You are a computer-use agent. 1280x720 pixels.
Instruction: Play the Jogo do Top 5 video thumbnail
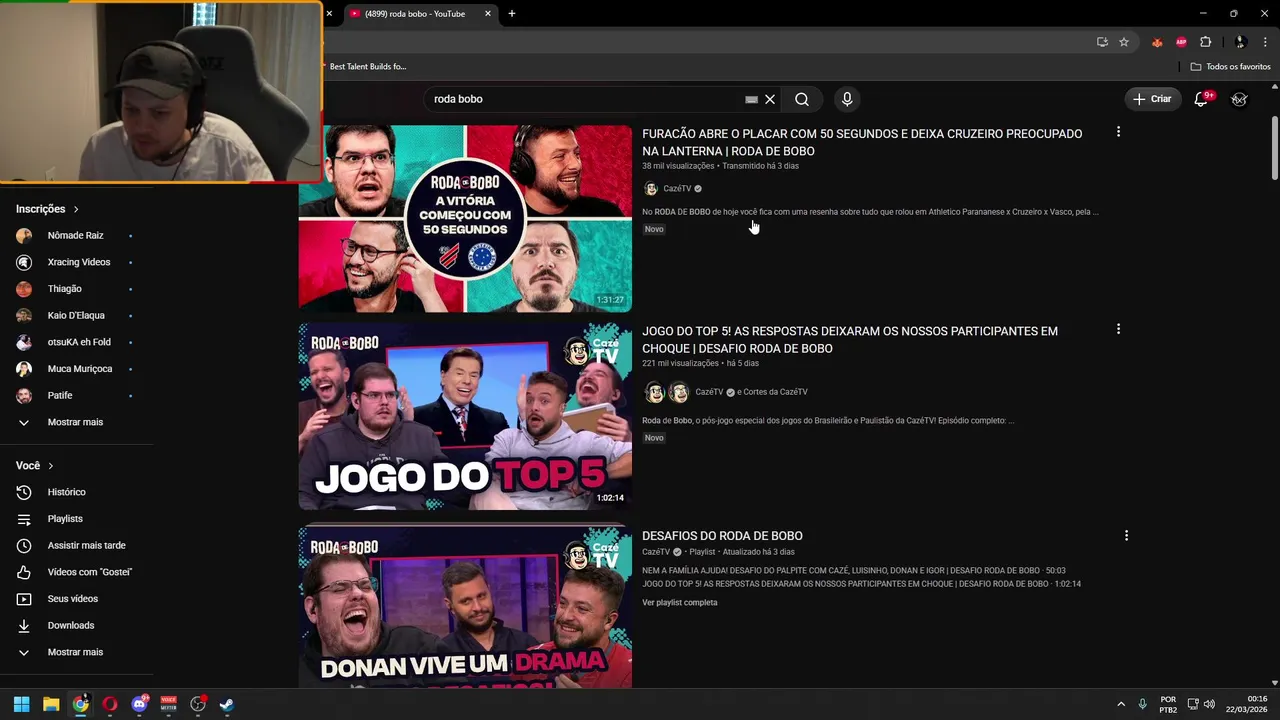coord(465,416)
